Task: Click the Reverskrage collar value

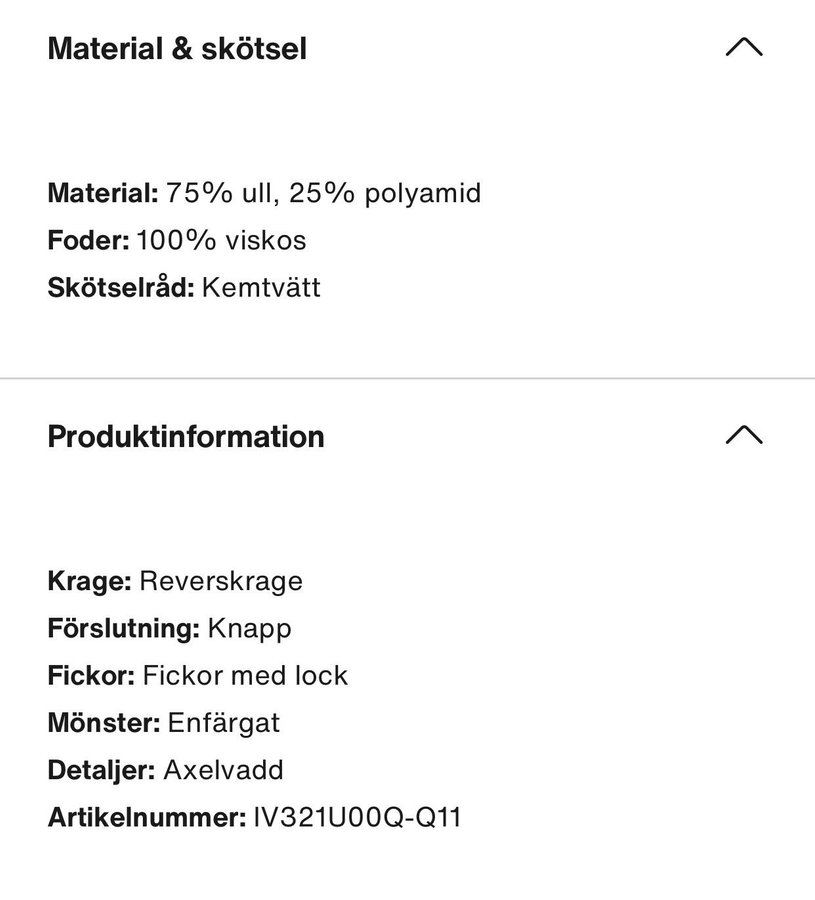Action: [221, 581]
